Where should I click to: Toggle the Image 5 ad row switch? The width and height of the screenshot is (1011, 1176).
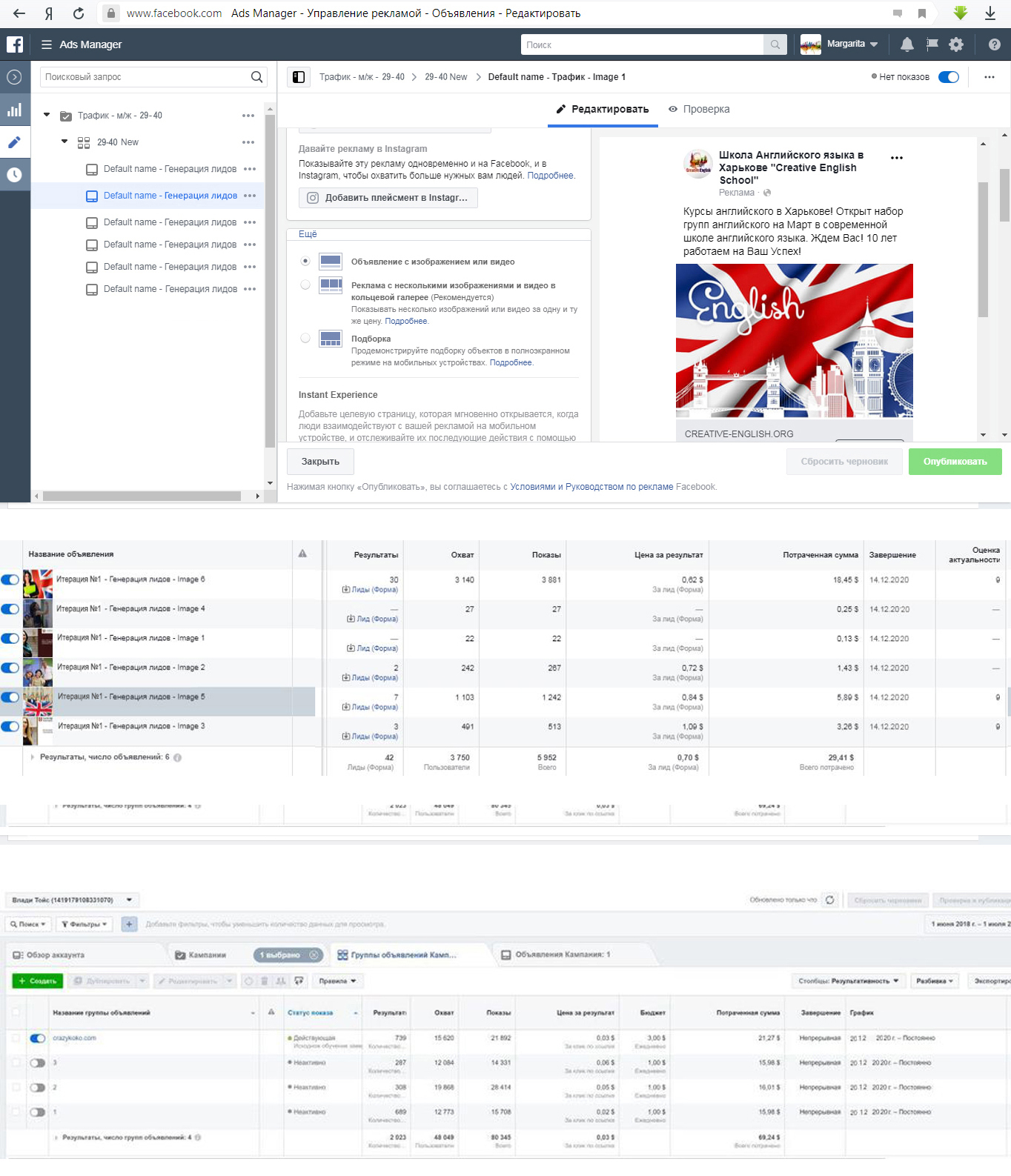[x=10, y=697]
